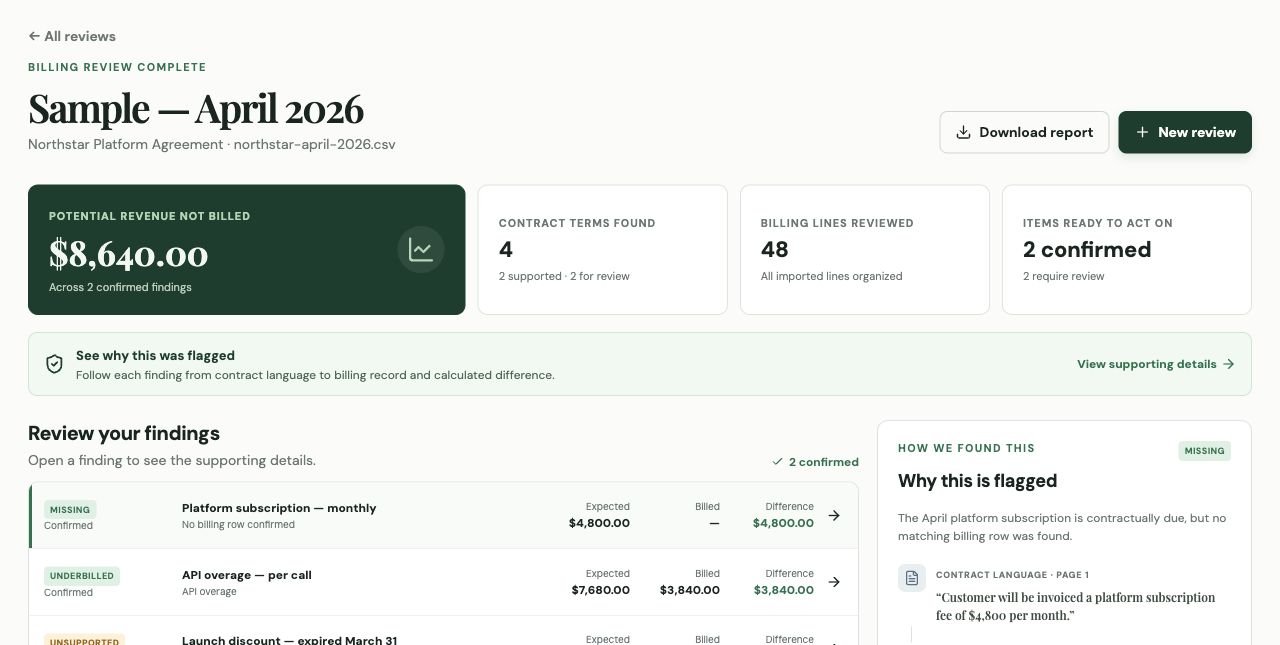Select the Launch discount — expired March 31 row

[x=444, y=631]
